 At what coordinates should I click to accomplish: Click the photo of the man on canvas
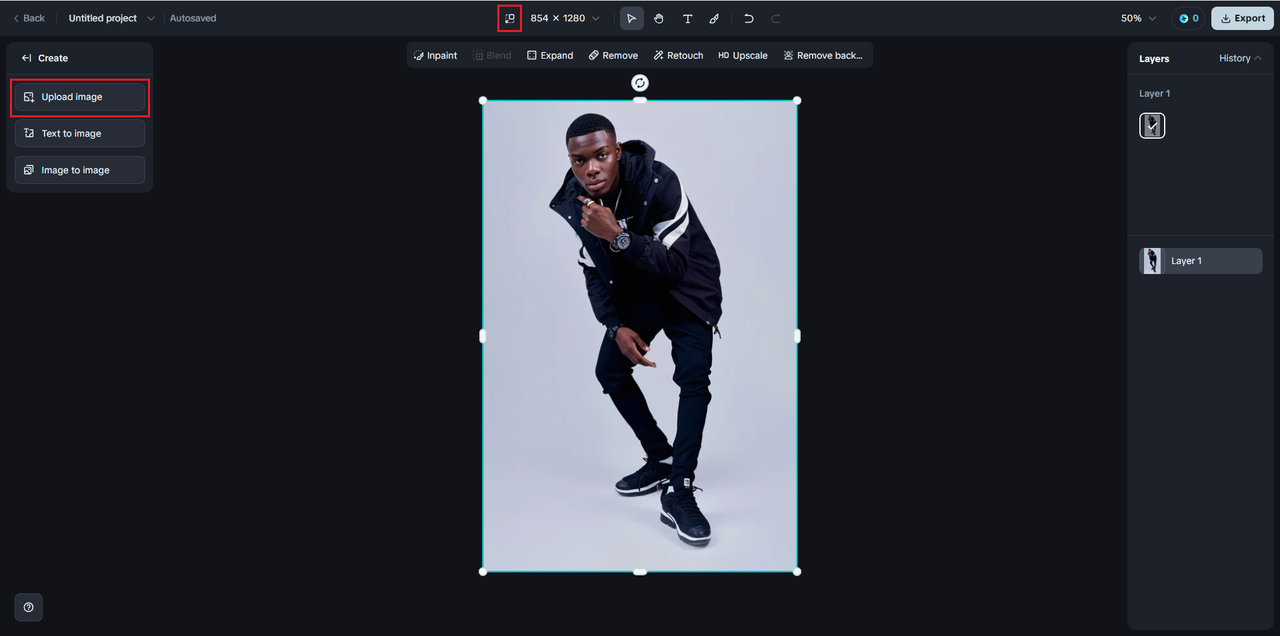[640, 336]
